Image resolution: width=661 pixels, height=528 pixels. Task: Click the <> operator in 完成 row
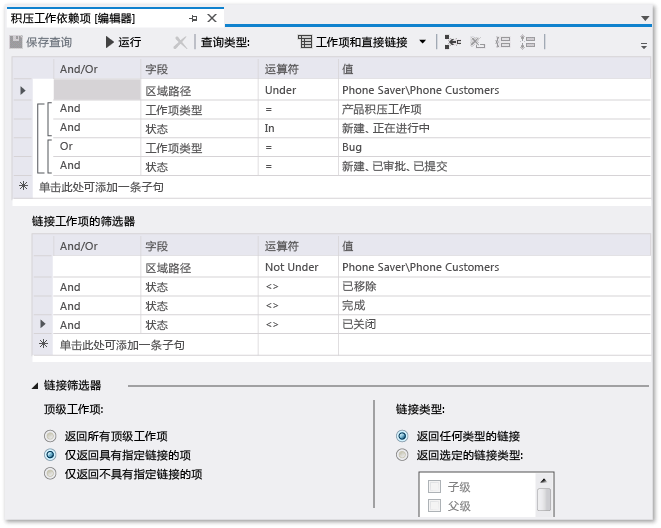click(298, 306)
